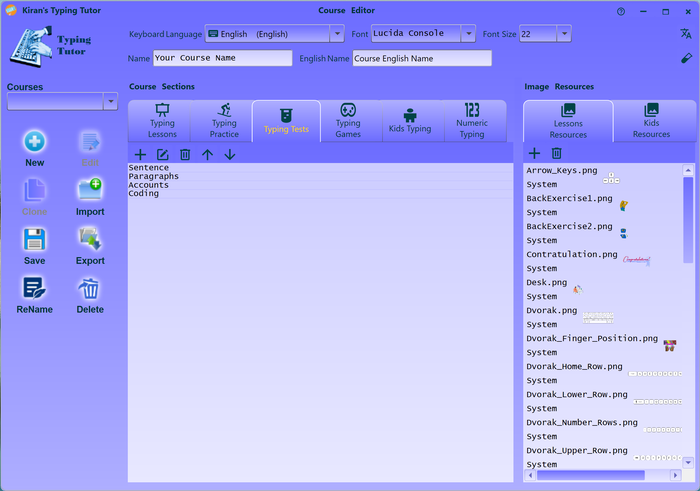Open the help question mark icon
The image size is (700, 491).
pos(621,12)
